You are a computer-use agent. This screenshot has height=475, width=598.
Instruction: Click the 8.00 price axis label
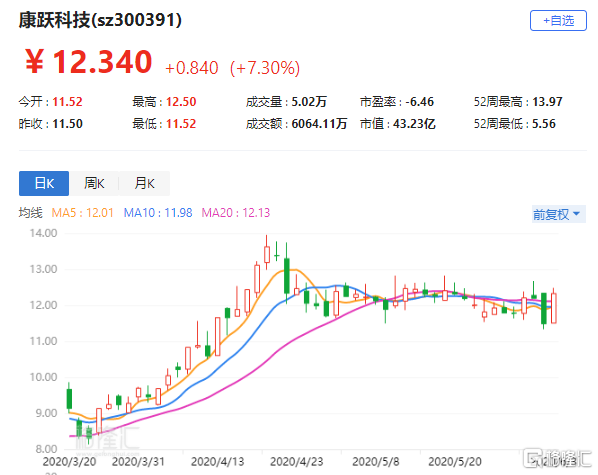click(x=46, y=449)
